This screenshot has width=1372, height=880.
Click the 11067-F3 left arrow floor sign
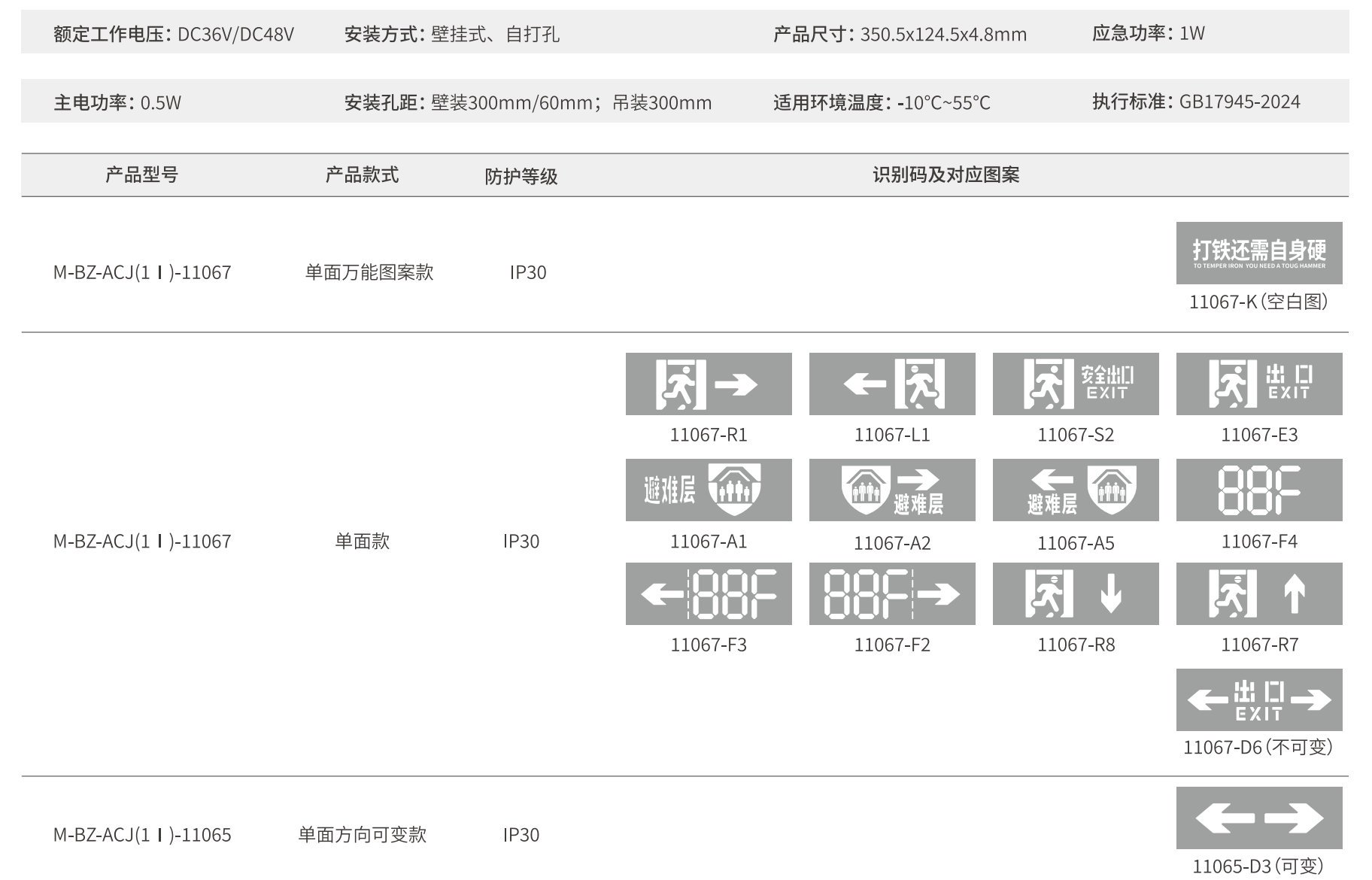709,593
